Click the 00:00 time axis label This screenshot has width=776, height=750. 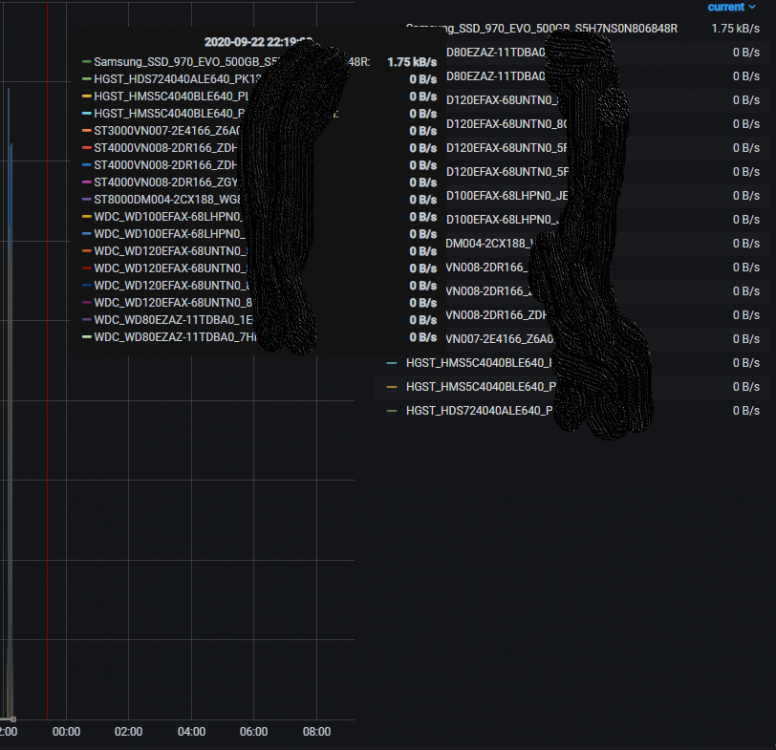point(66,732)
